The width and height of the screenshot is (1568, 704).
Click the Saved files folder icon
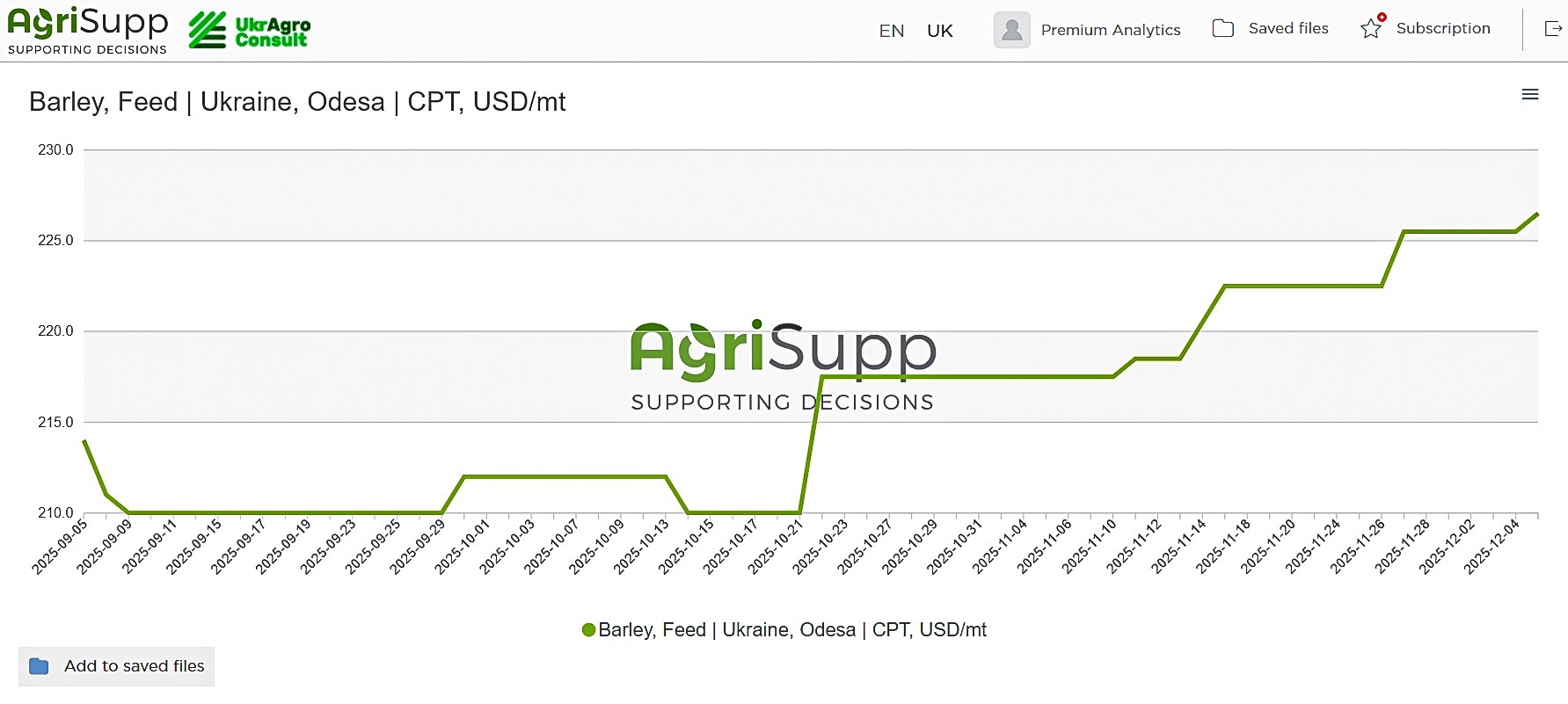point(1222,29)
